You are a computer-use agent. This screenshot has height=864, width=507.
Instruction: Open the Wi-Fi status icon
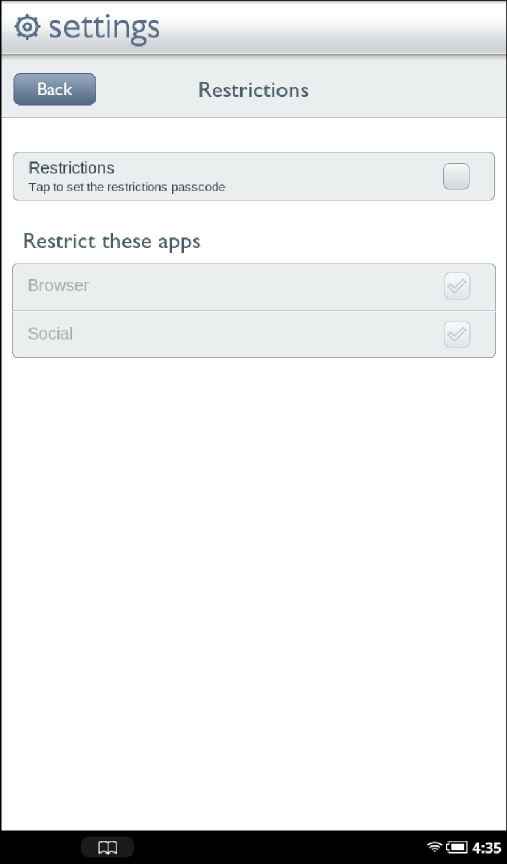tap(435, 847)
